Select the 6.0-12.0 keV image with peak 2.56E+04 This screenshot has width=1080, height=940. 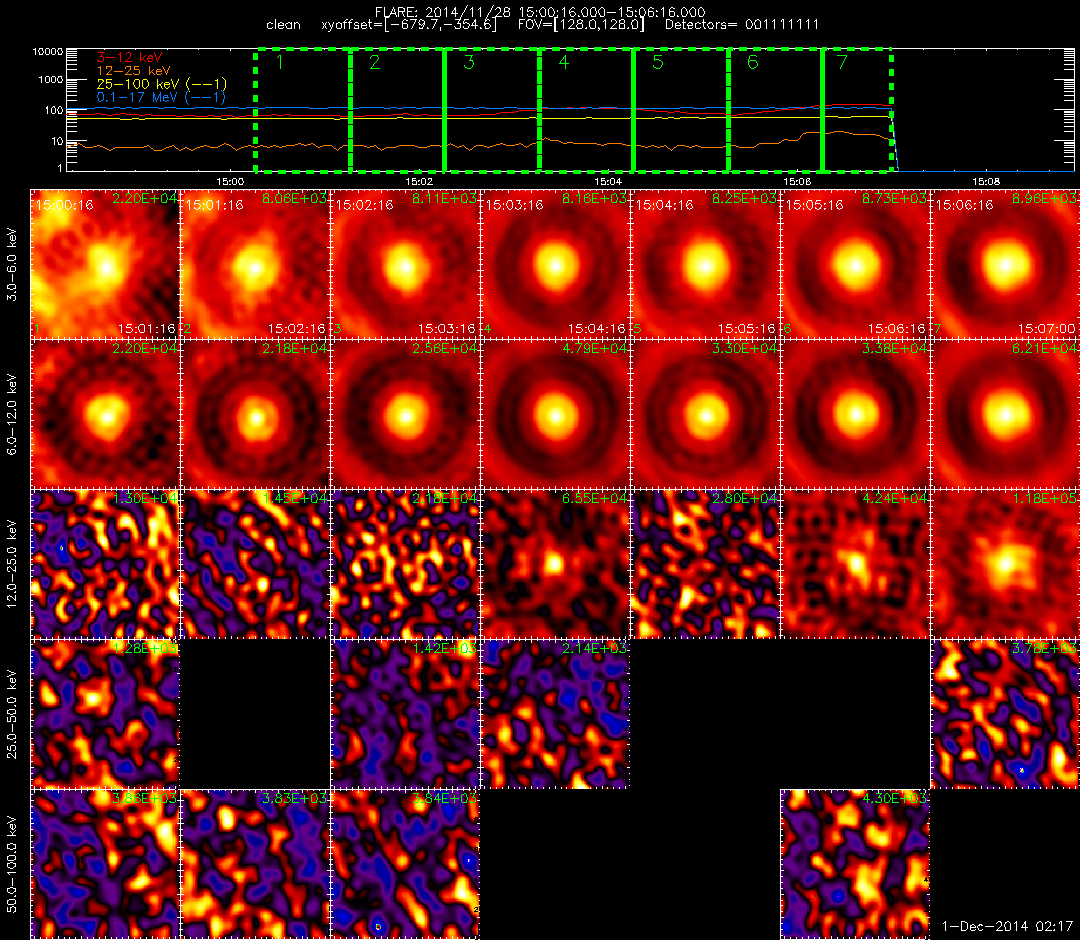pyautogui.click(x=405, y=415)
